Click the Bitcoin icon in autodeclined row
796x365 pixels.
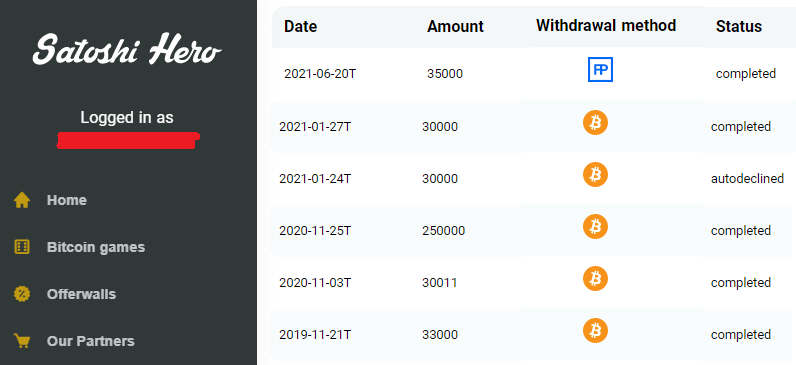[595, 175]
